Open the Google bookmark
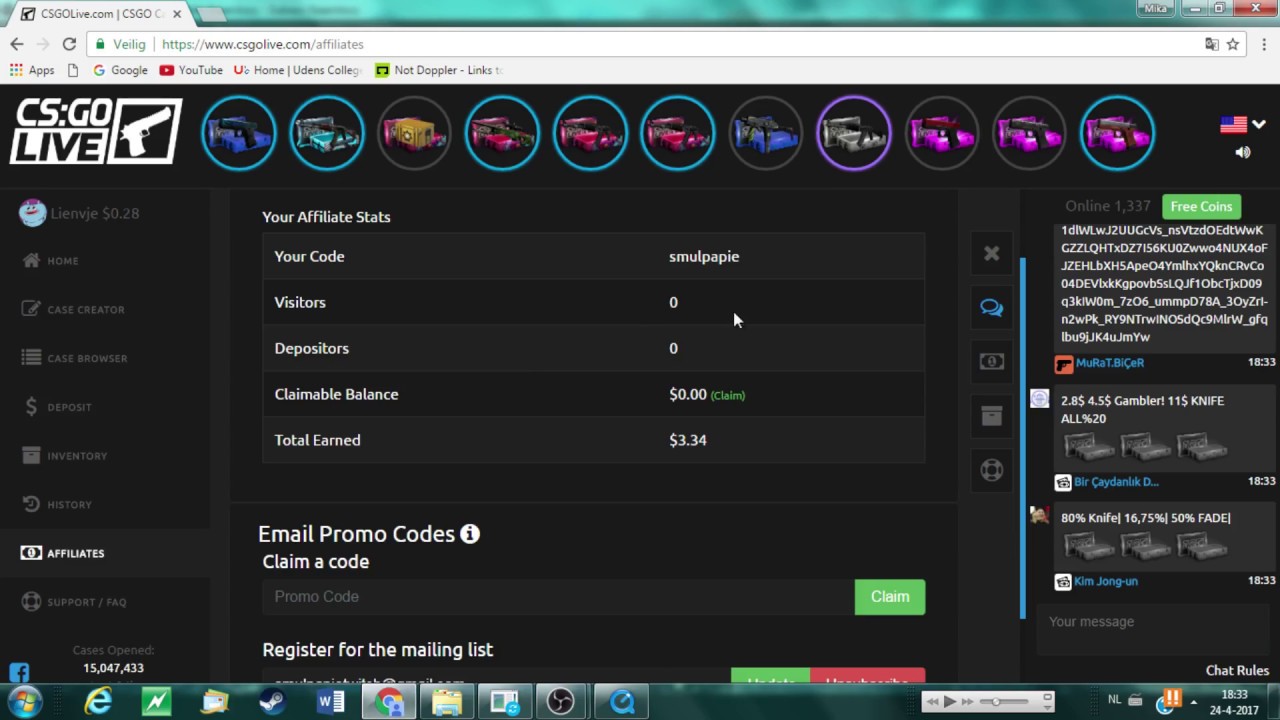The height and width of the screenshot is (720, 1280). click(120, 70)
